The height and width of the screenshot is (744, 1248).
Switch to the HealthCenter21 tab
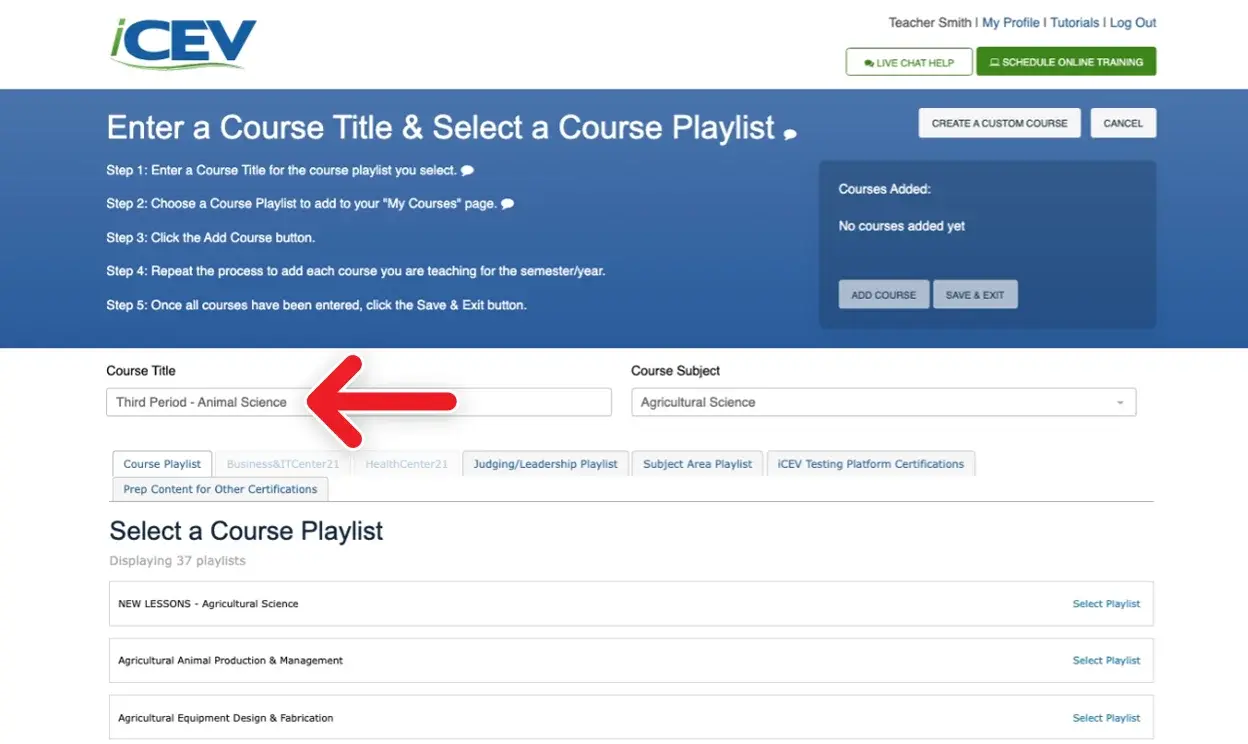coord(406,464)
